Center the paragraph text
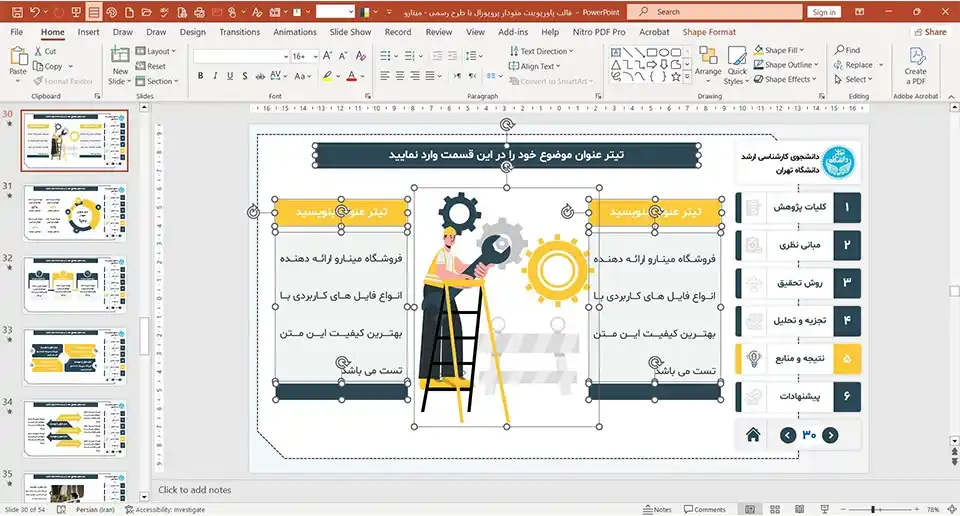This screenshot has width=960, height=516. [x=400, y=76]
